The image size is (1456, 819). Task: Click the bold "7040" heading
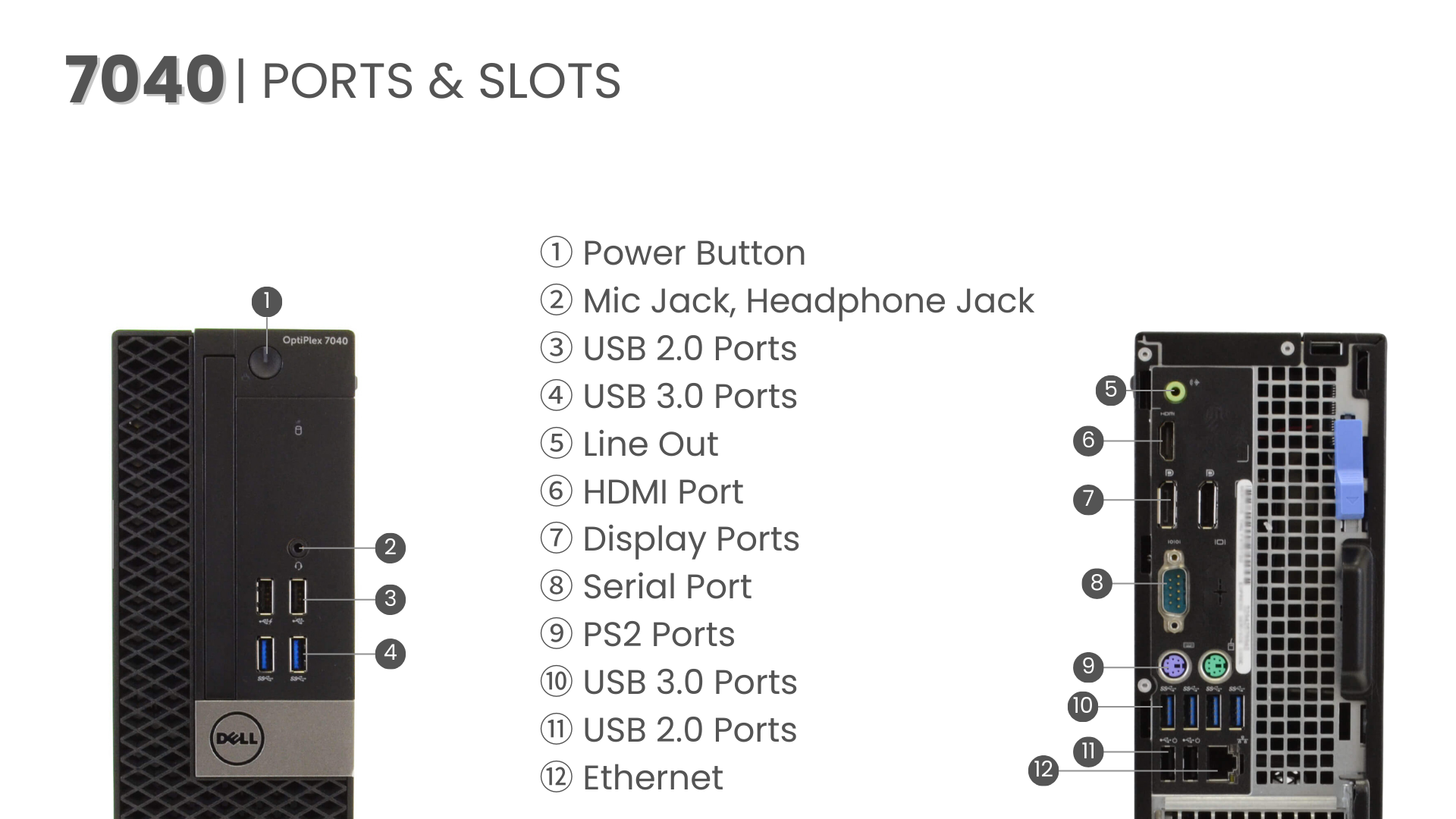point(144,80)
